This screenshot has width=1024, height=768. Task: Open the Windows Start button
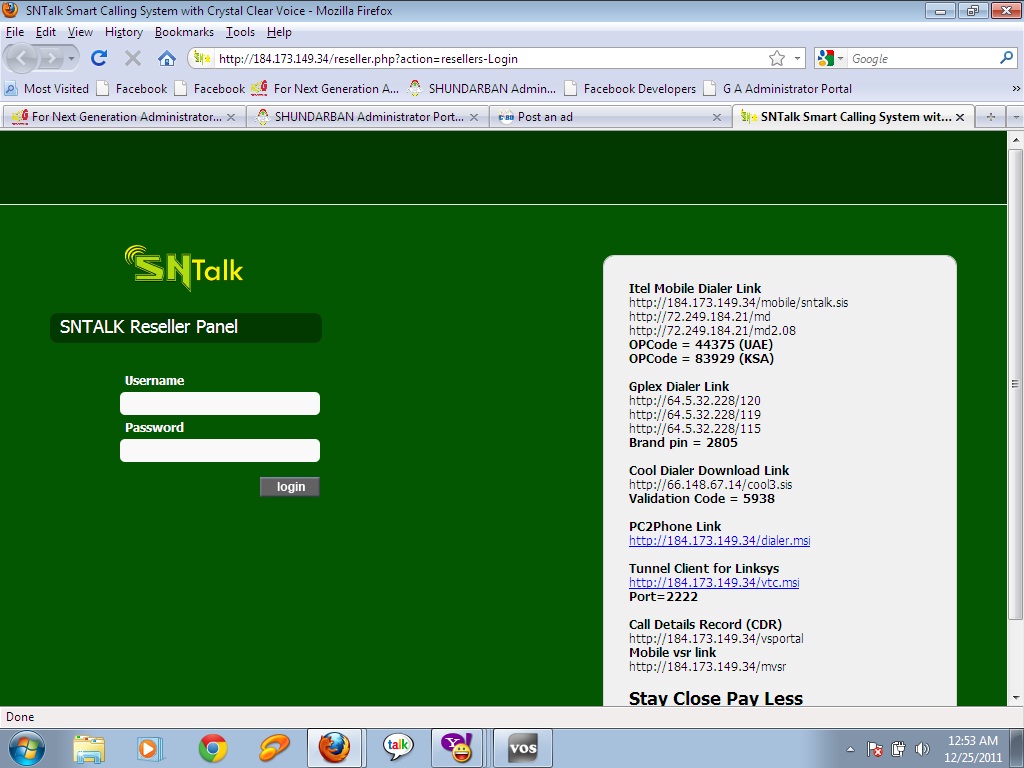(x=26, y=748)
